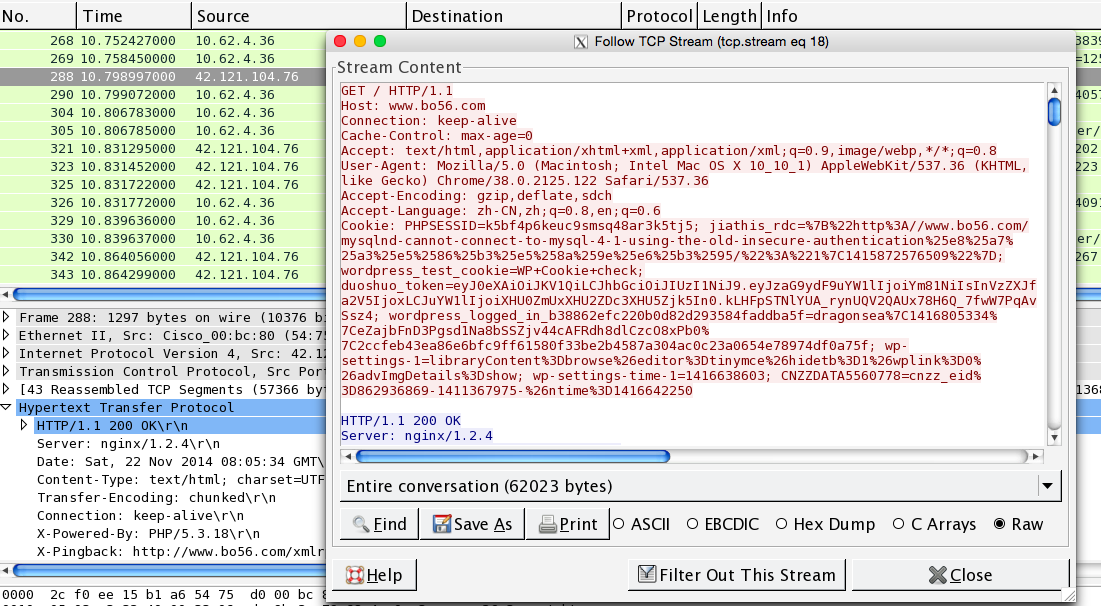Expand the Ethernet II tree item
Image resolution: width=1101 pixels, height=606 pixels.
pyautogui.click(x=8, y=335)
